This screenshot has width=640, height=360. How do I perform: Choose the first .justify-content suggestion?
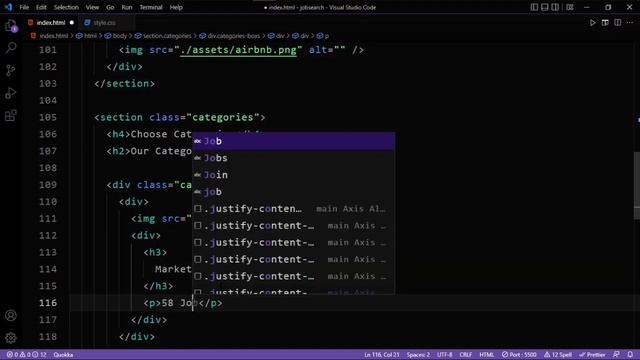point(293,209)
